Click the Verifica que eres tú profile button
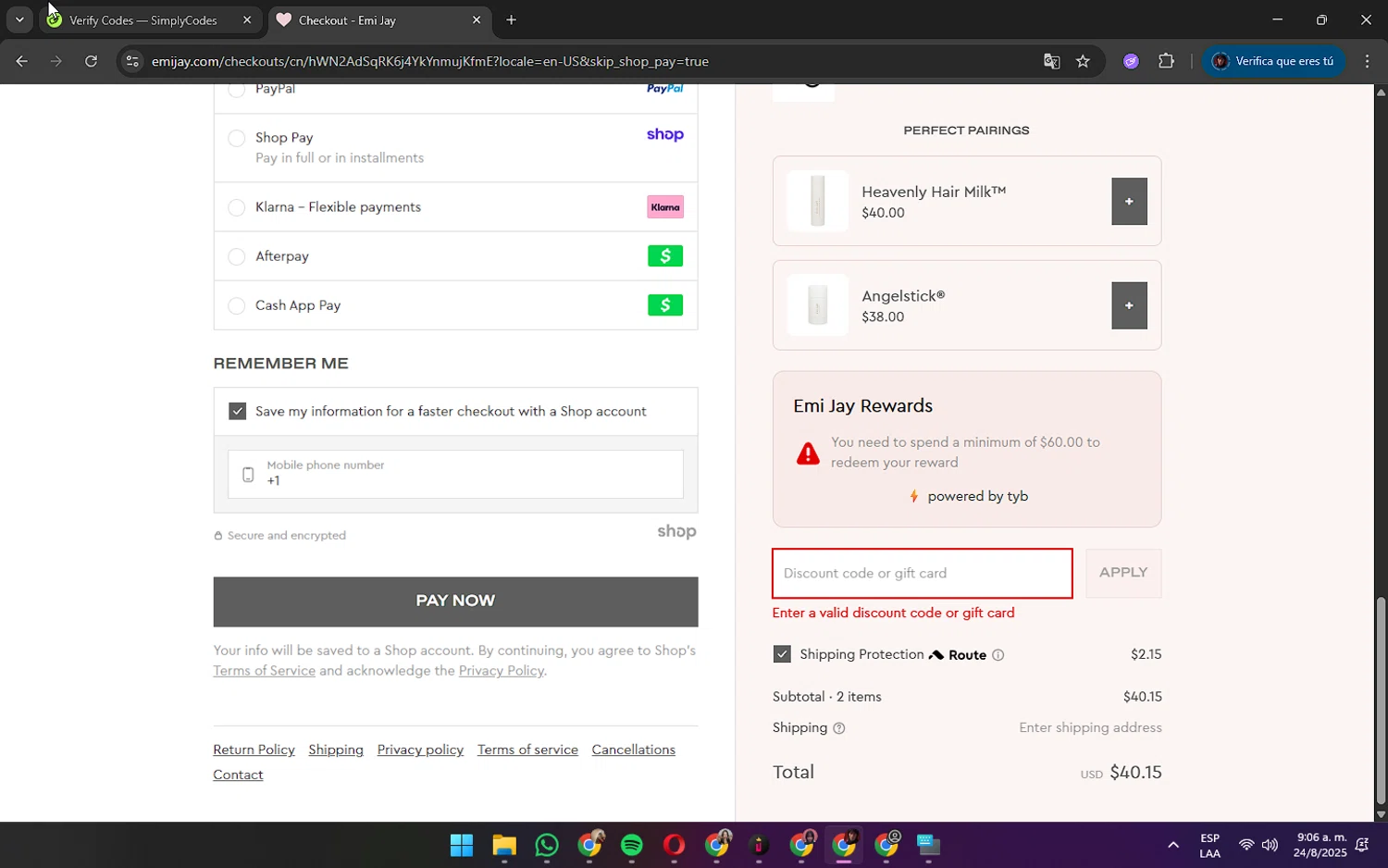Image resolution: width=1388 pixels, height=868 pixels. tap(1273, 61)
